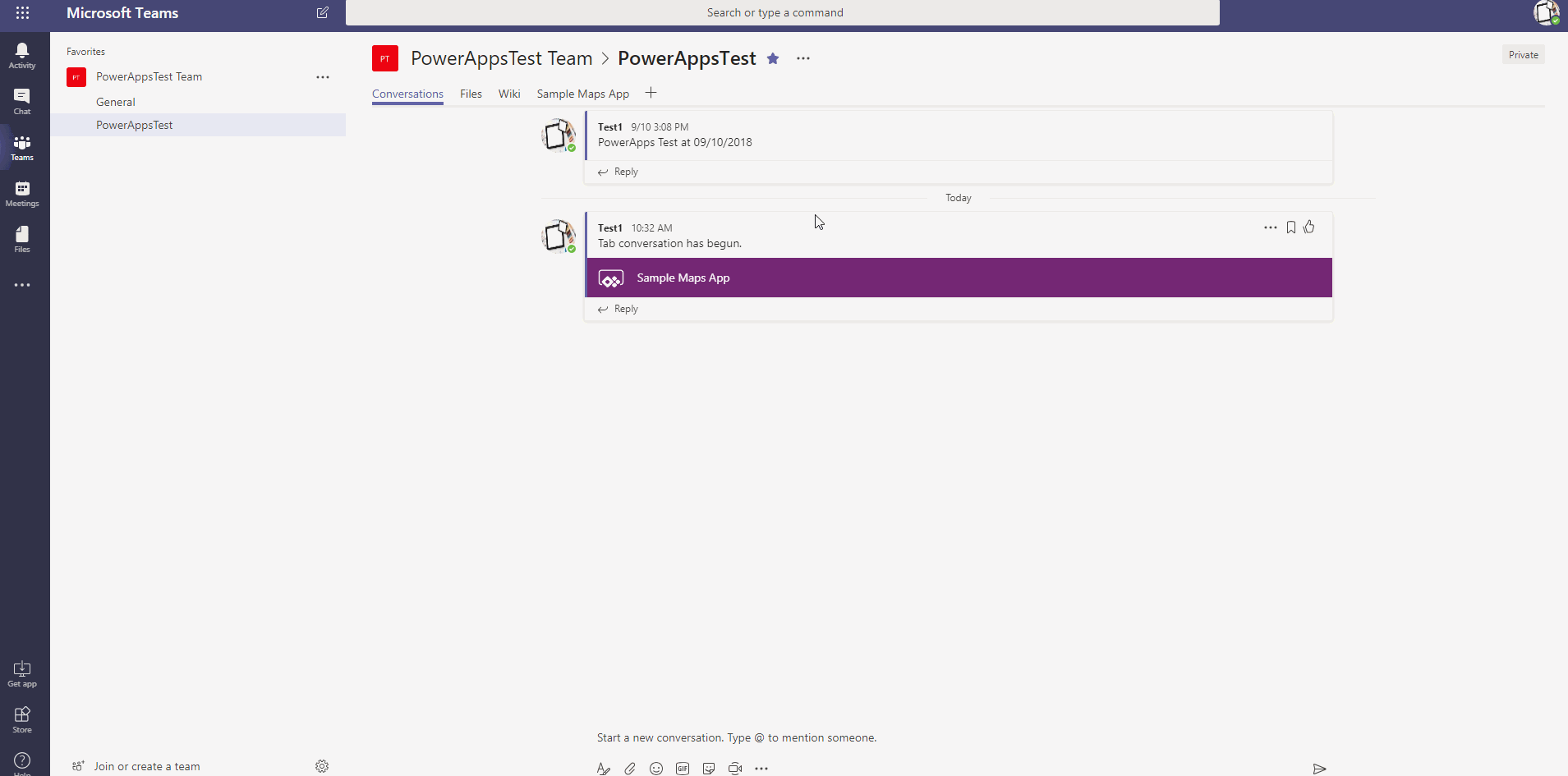Open more compose options ellipsis

(x=761, y=769)
